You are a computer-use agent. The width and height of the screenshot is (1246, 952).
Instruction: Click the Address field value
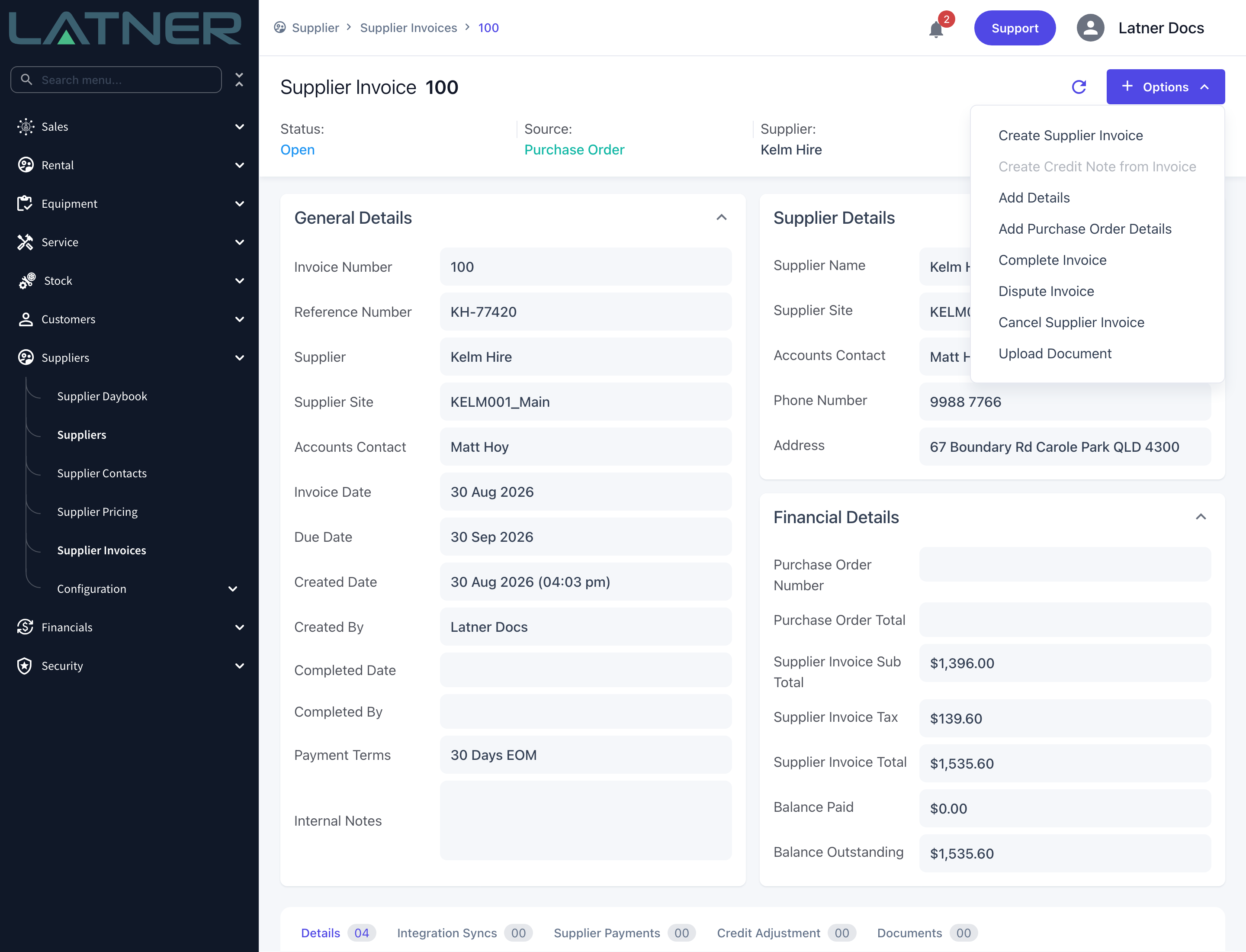pyautogui.click(x=1065, y=447)
